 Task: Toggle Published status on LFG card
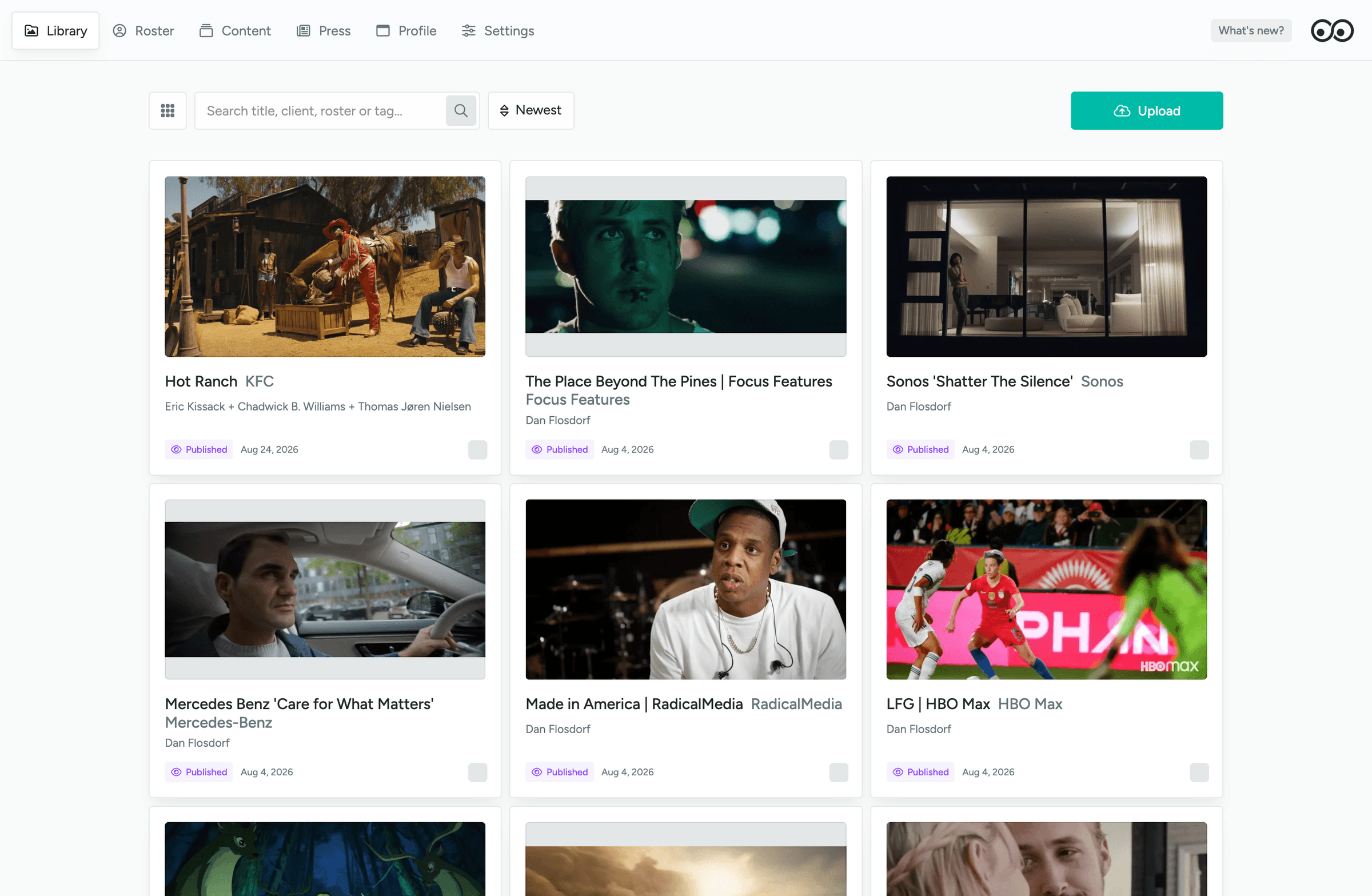[x=920, y=771]
